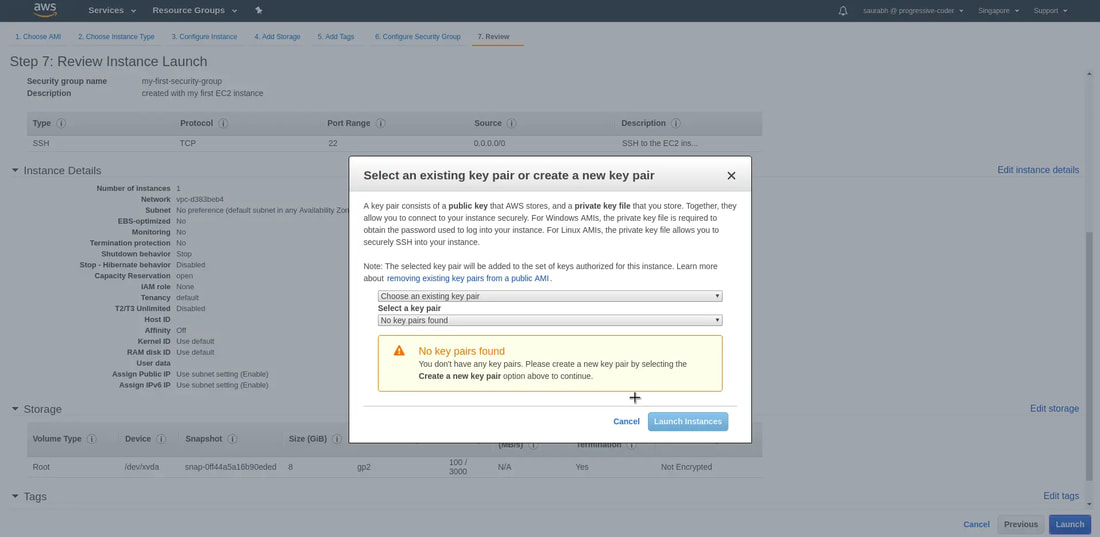Click info icon next to Source column
This screenshot has width=1100, height=537.
pos(511,124)
